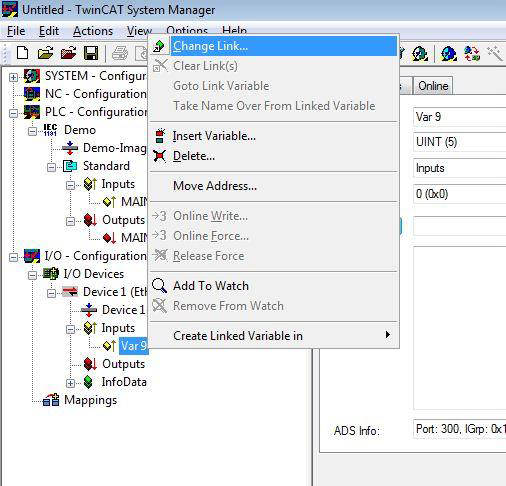Select the Demo-Image tree item
The width and height of the screenshot is (506, 486).
[115, 148]
